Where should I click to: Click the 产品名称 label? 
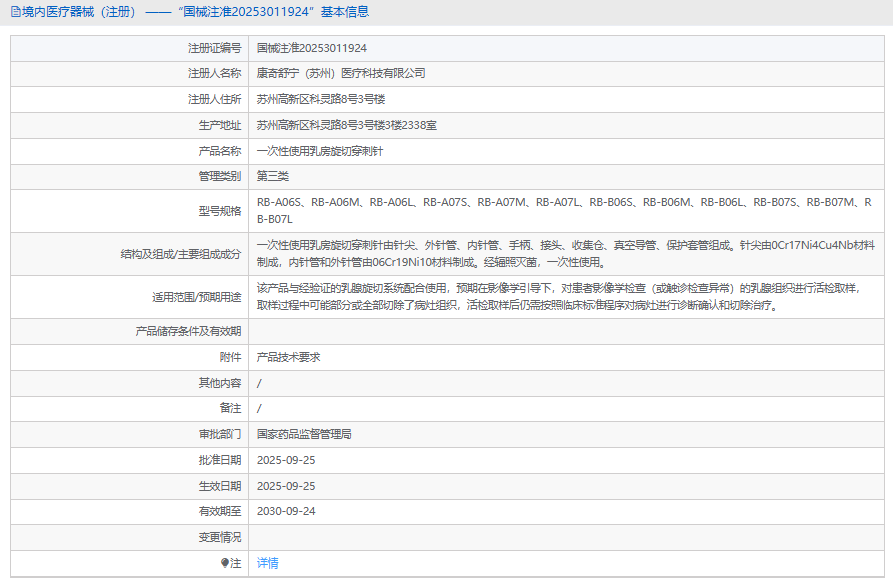click(x=220, y=152)
